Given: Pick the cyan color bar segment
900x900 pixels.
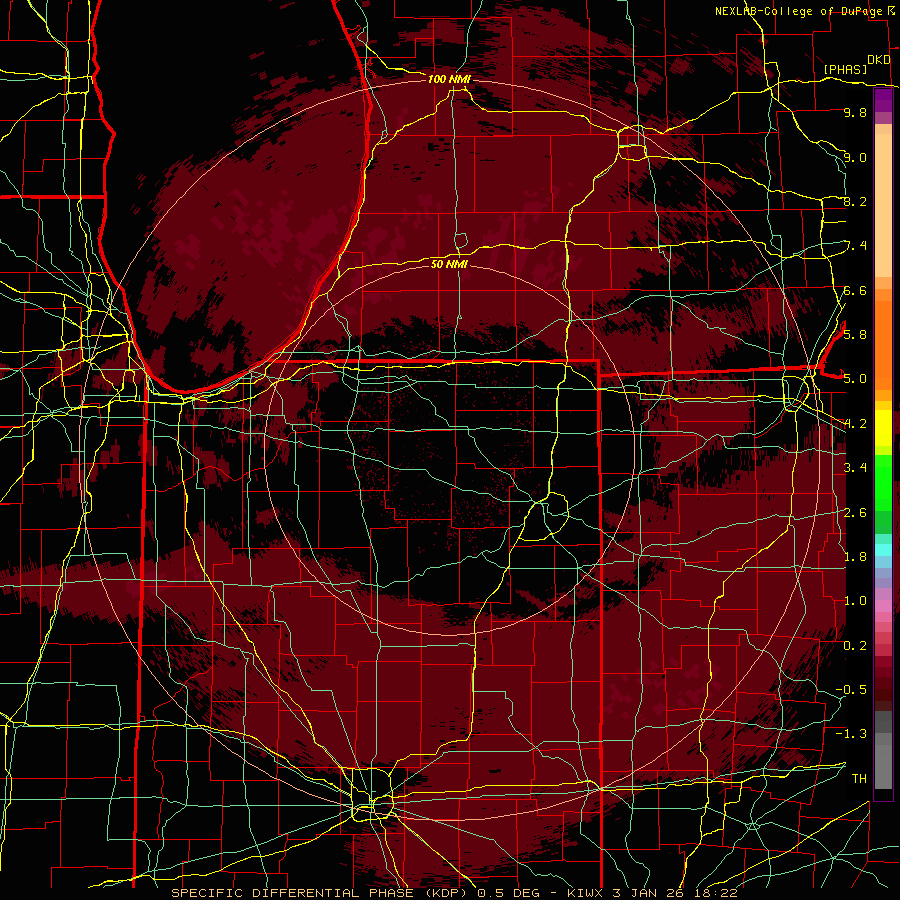Looking at the screenshot, I should 883,550.
